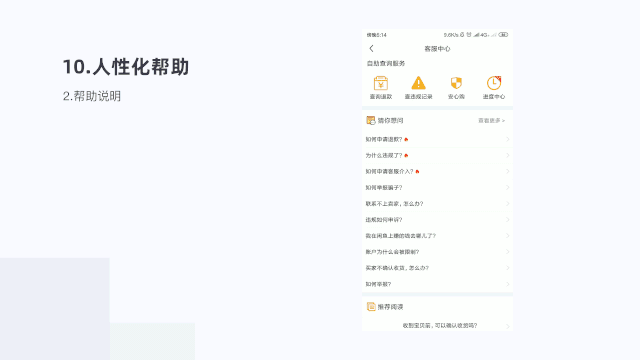Click the time display in the phone status bar
Viewport: 640px width, 360px height.
pyautogui.click(x=376, y=35)
